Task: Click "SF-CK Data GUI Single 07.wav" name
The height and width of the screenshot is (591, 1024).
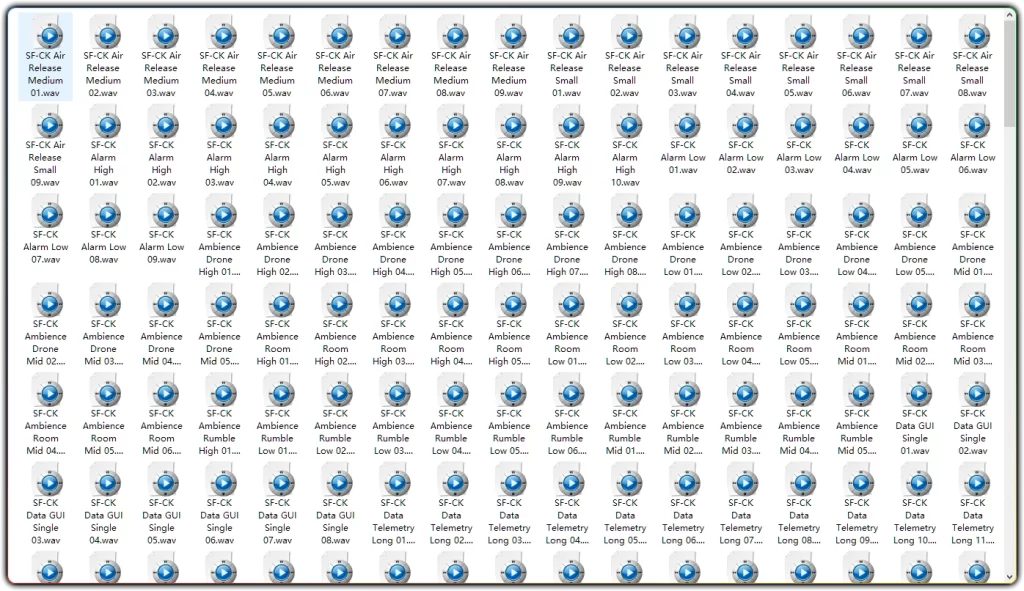Action: coord(277,522)
